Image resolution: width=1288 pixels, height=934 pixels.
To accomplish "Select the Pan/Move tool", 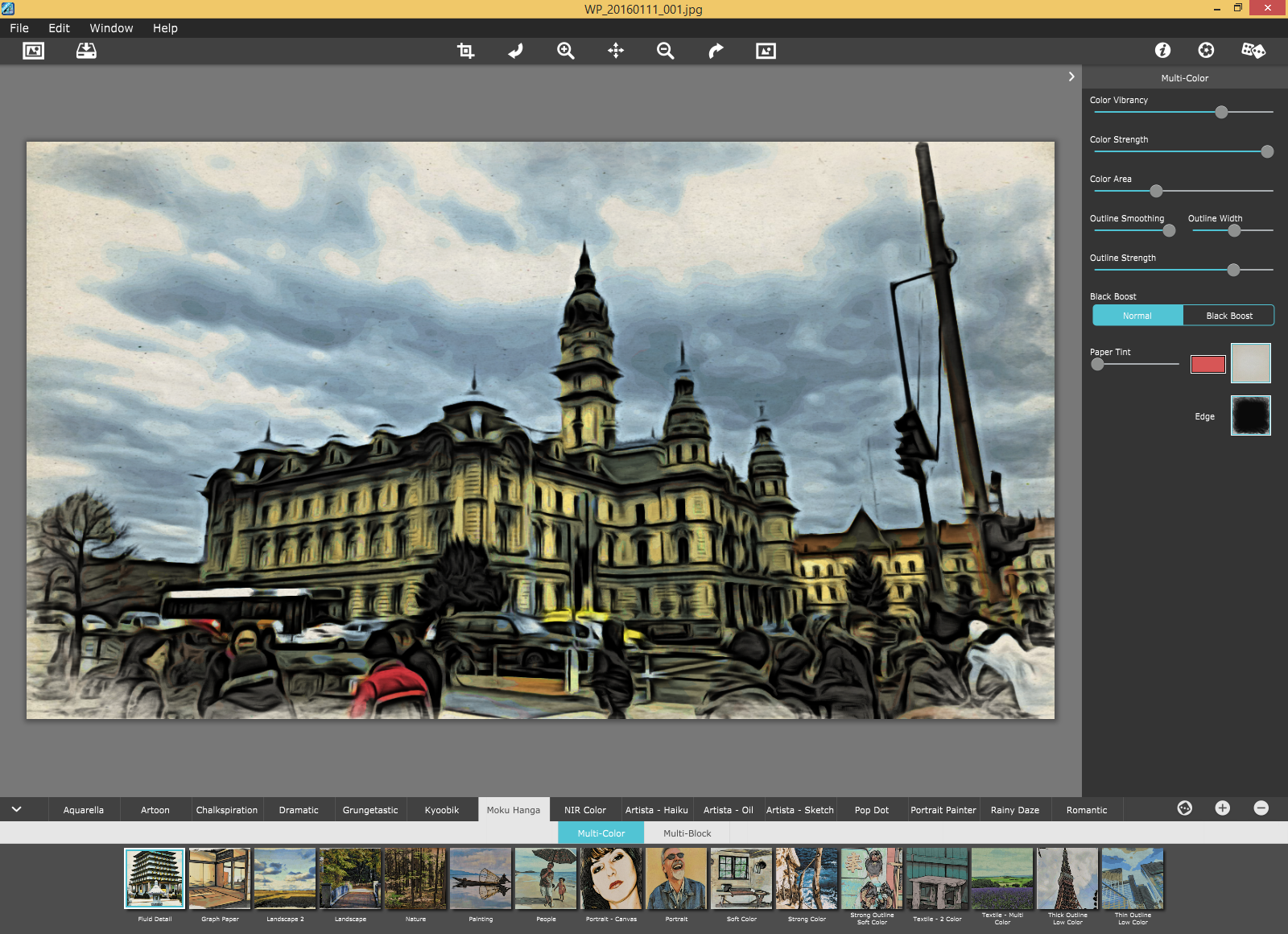I will pos(616,51).
